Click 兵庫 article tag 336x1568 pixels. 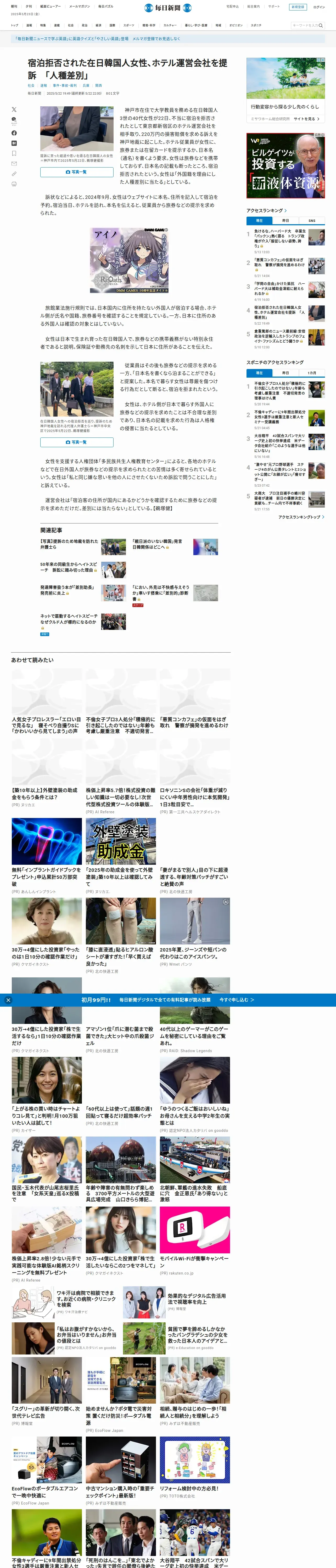(x=86, y=86)
